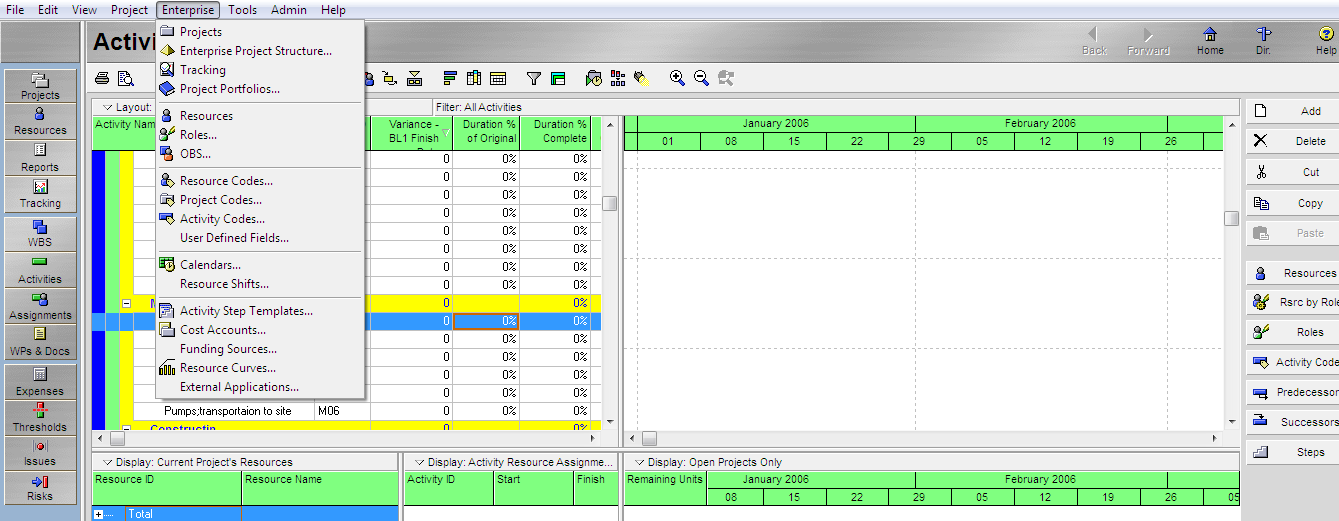Click the Zoom Out magnifier icon
1339x521 pixels.
[701, 78]
